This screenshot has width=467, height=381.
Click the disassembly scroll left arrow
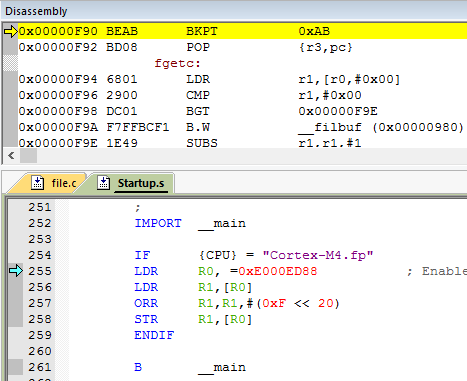pos(11,156)
